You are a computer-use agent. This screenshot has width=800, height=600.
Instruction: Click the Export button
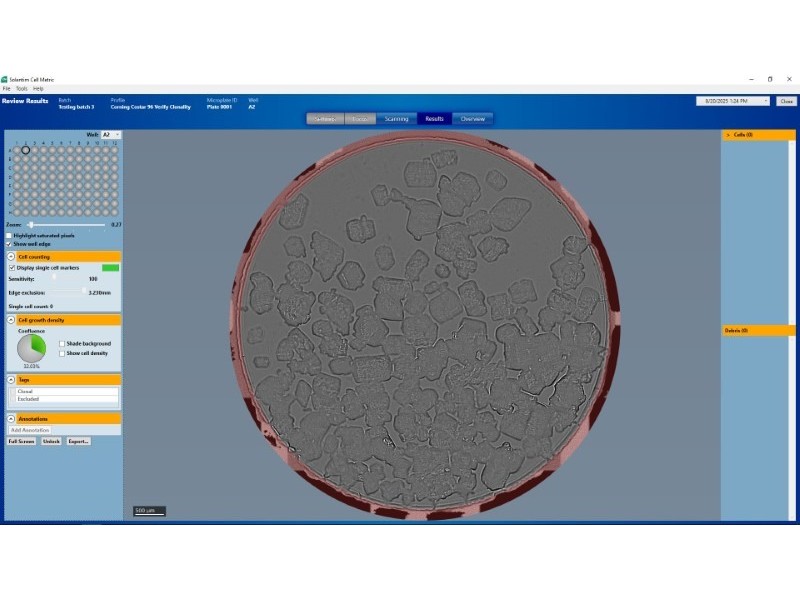click(79, 441)
